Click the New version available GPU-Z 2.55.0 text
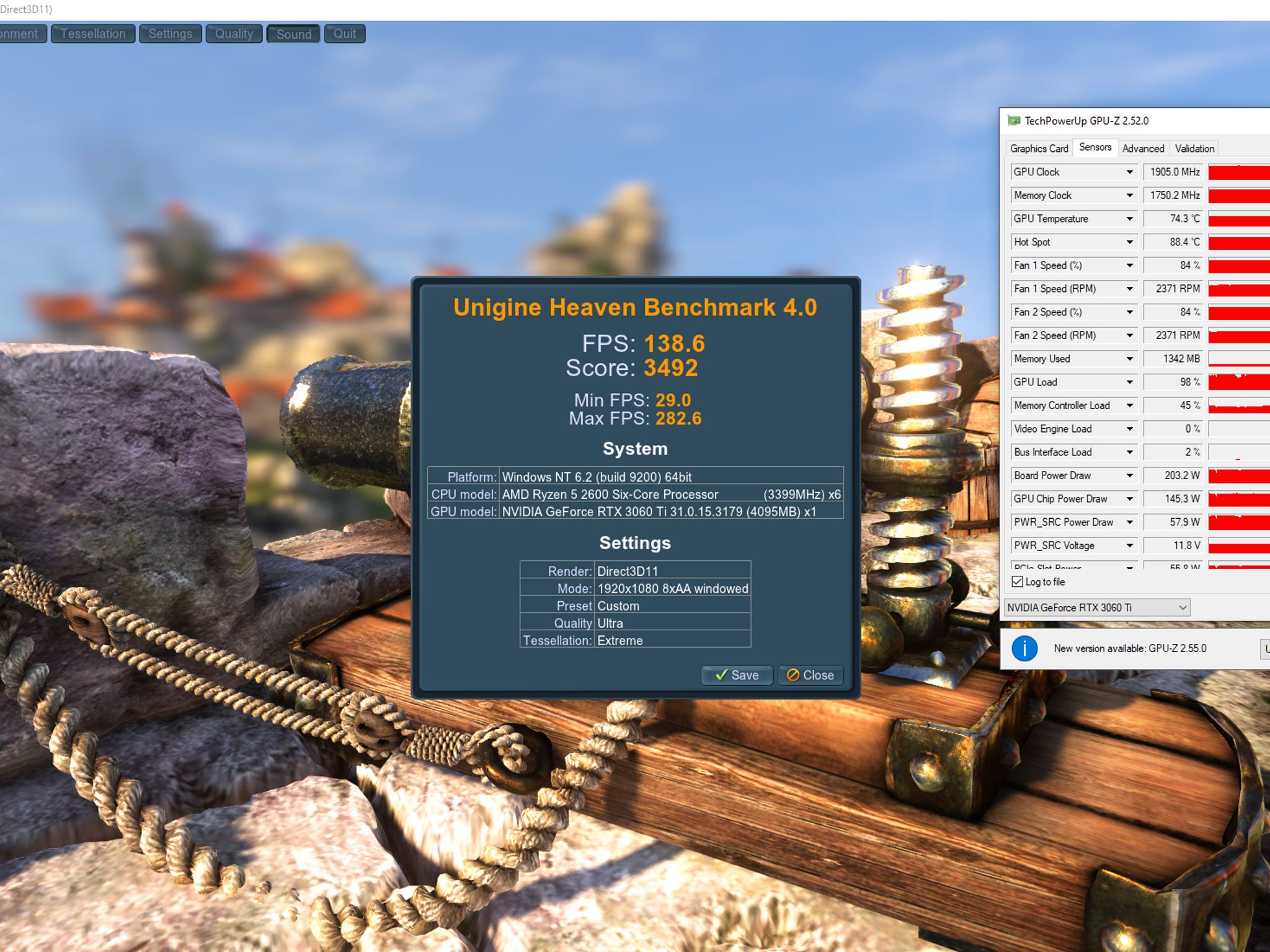This screenshot has height=952, width=1270. coord(1130,648)
